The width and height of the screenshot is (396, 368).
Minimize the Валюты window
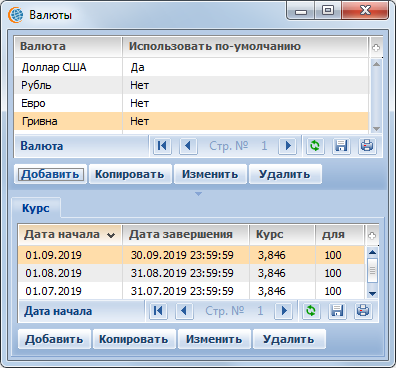(x=301, y=12)
